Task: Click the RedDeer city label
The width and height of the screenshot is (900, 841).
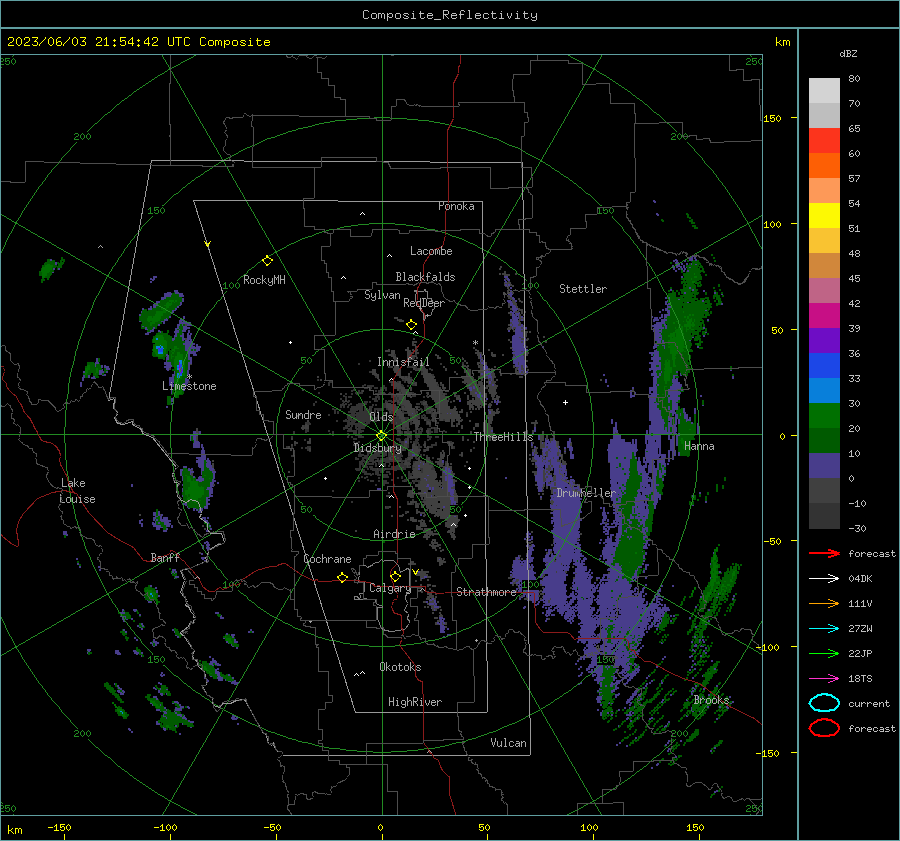Action: click(x=424, y=303)
